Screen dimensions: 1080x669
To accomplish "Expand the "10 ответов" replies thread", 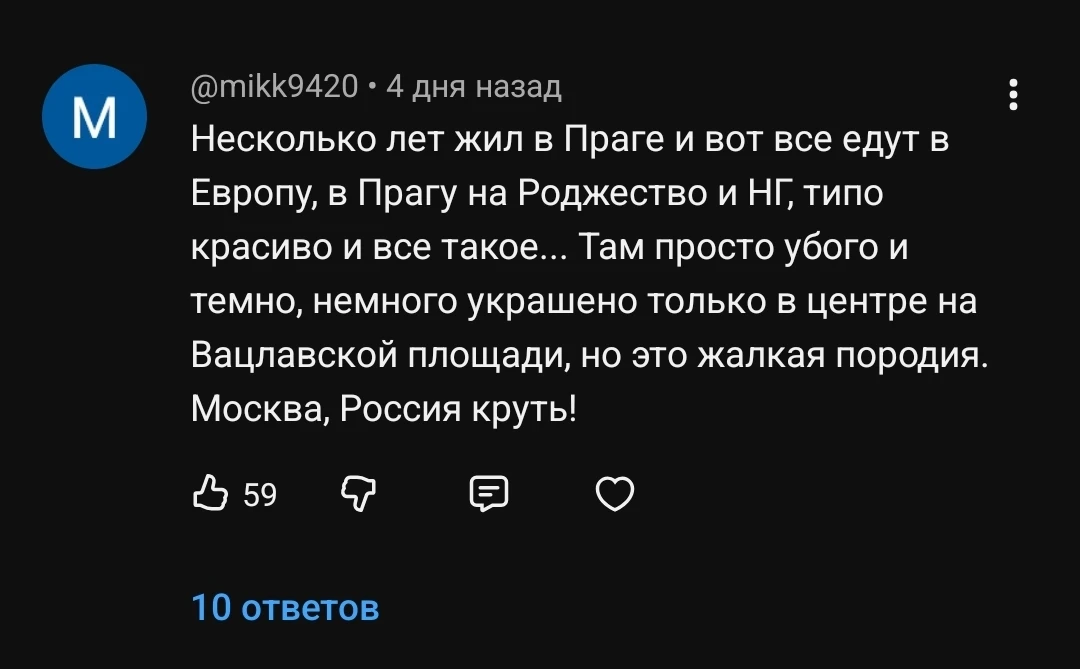I will [285, 607].
